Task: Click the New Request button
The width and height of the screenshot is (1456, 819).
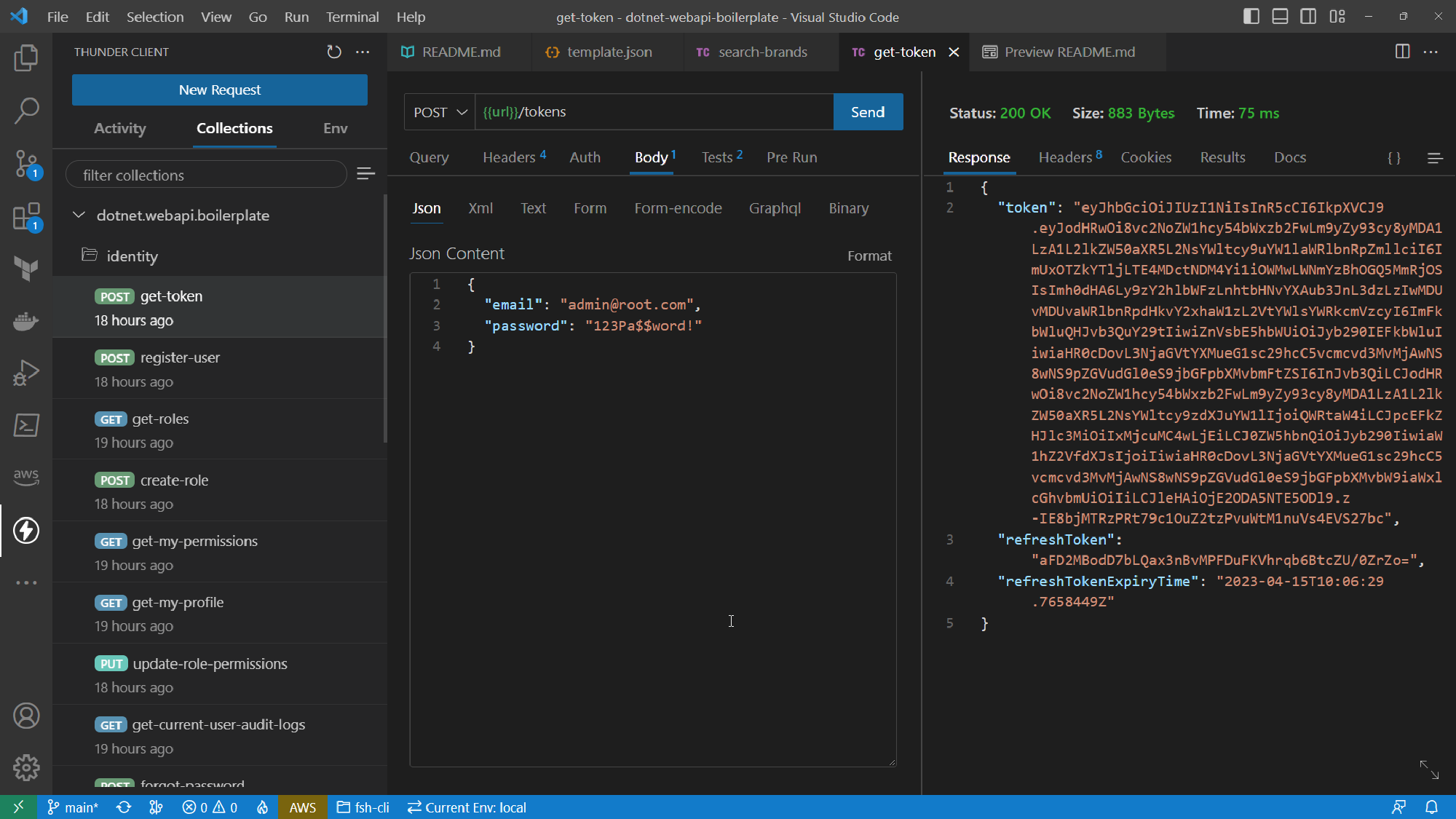Action: pyautogui.click(x=220, y=90)
